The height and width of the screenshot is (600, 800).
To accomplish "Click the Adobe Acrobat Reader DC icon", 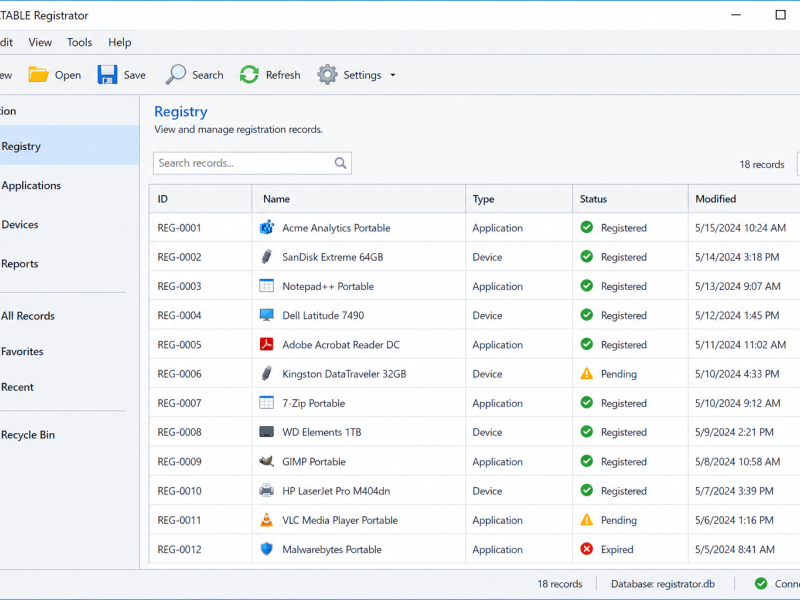I will 266,344.
